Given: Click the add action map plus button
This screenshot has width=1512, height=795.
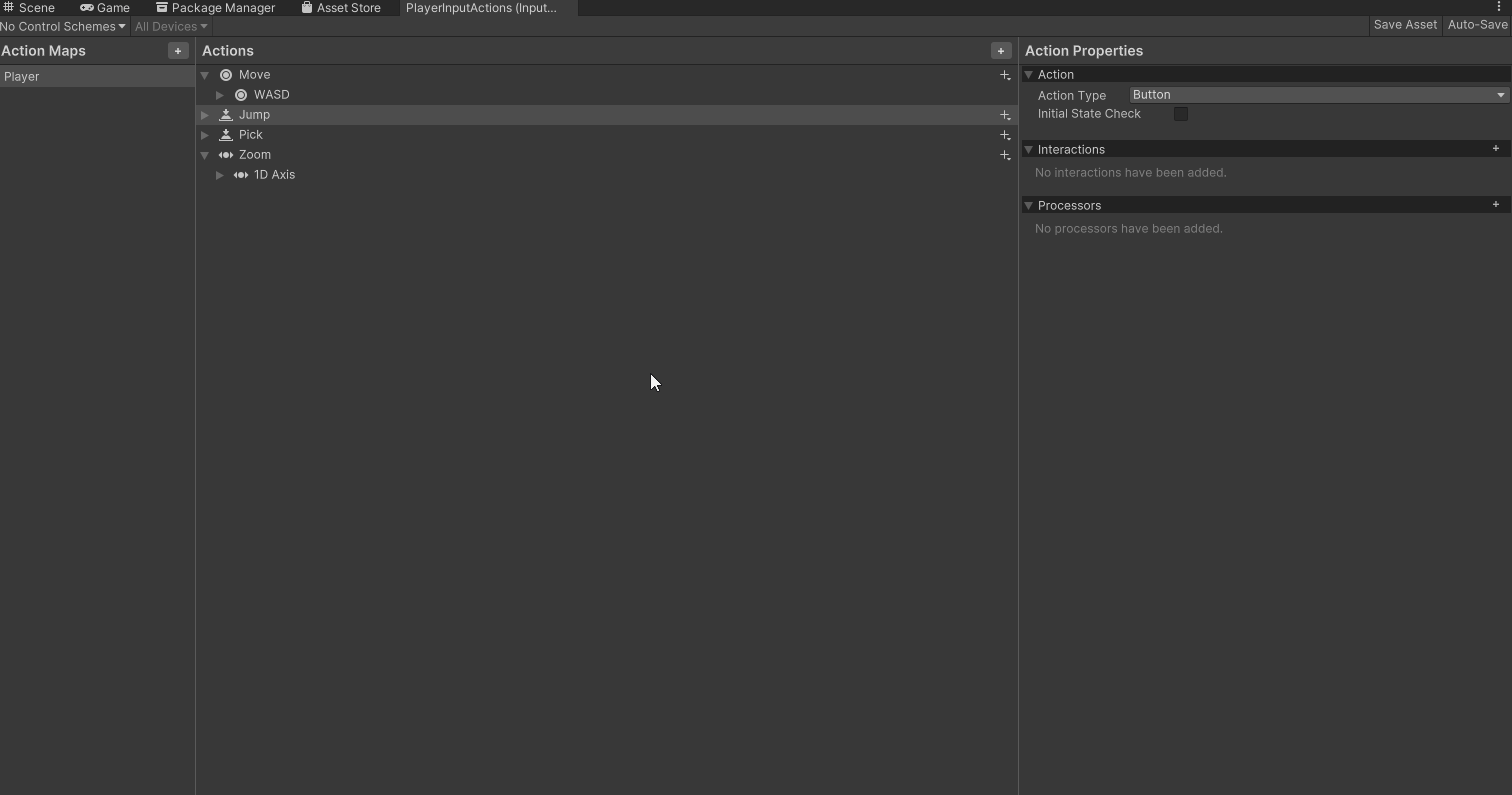Looking at the screenshot, I should (178, 51).
